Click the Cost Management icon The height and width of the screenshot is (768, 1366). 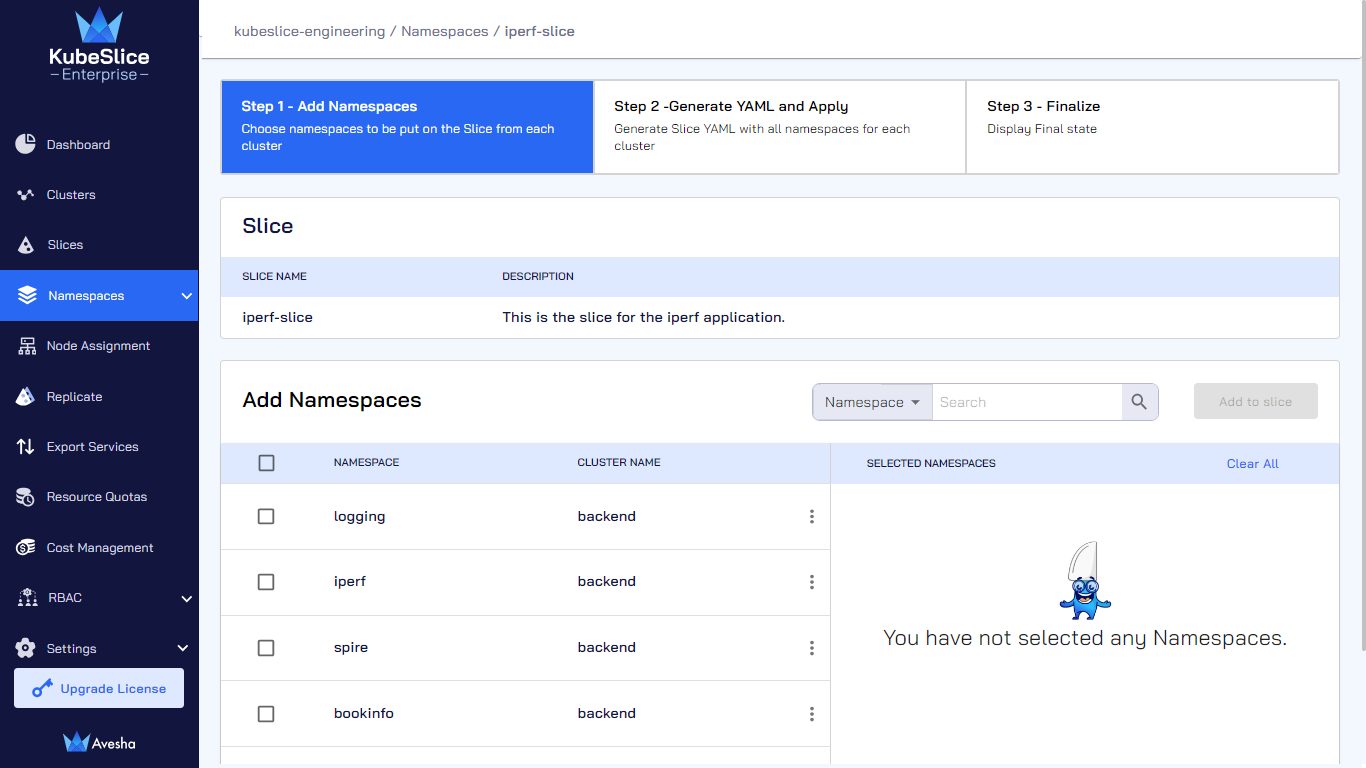pos(26,548)
